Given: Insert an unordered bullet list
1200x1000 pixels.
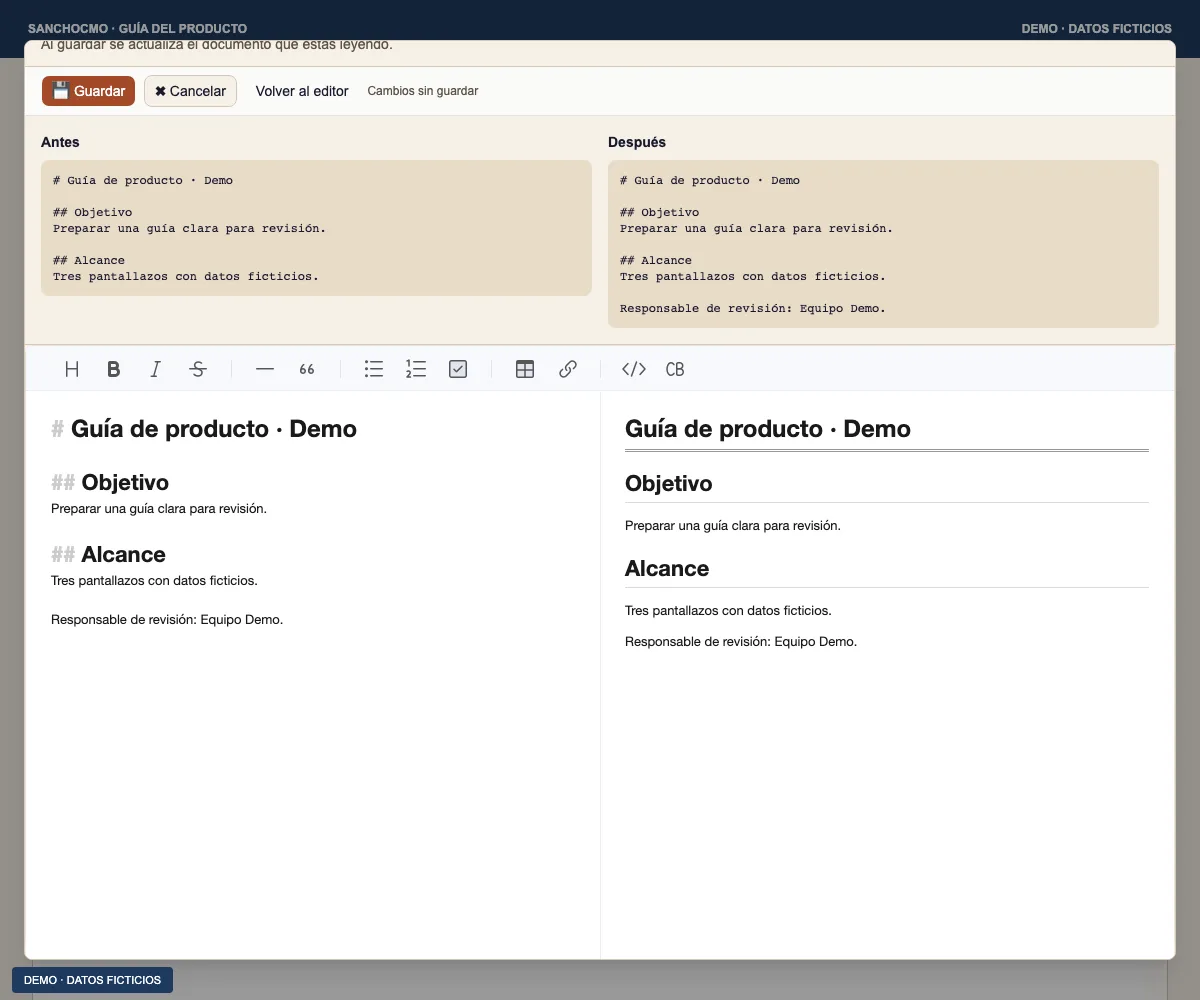Looking at the screenshot, I should point(374,369).
